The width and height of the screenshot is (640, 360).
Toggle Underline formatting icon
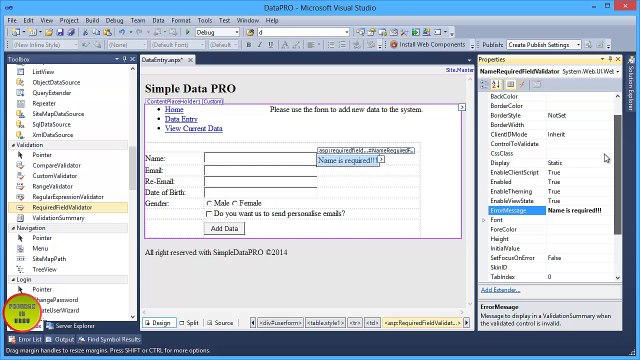[270, 45]
